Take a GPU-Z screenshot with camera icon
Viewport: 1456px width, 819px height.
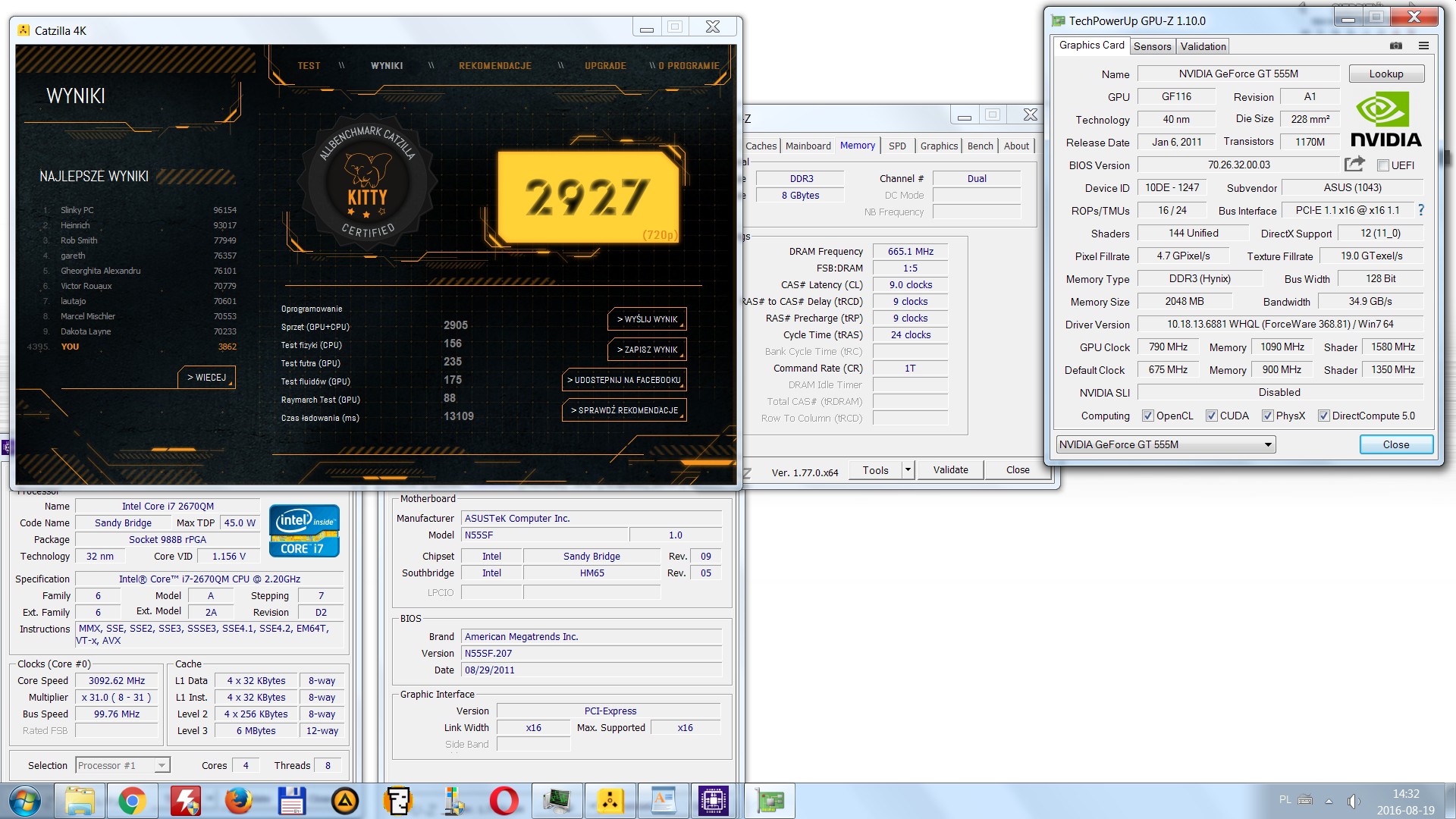point(1395,45)
